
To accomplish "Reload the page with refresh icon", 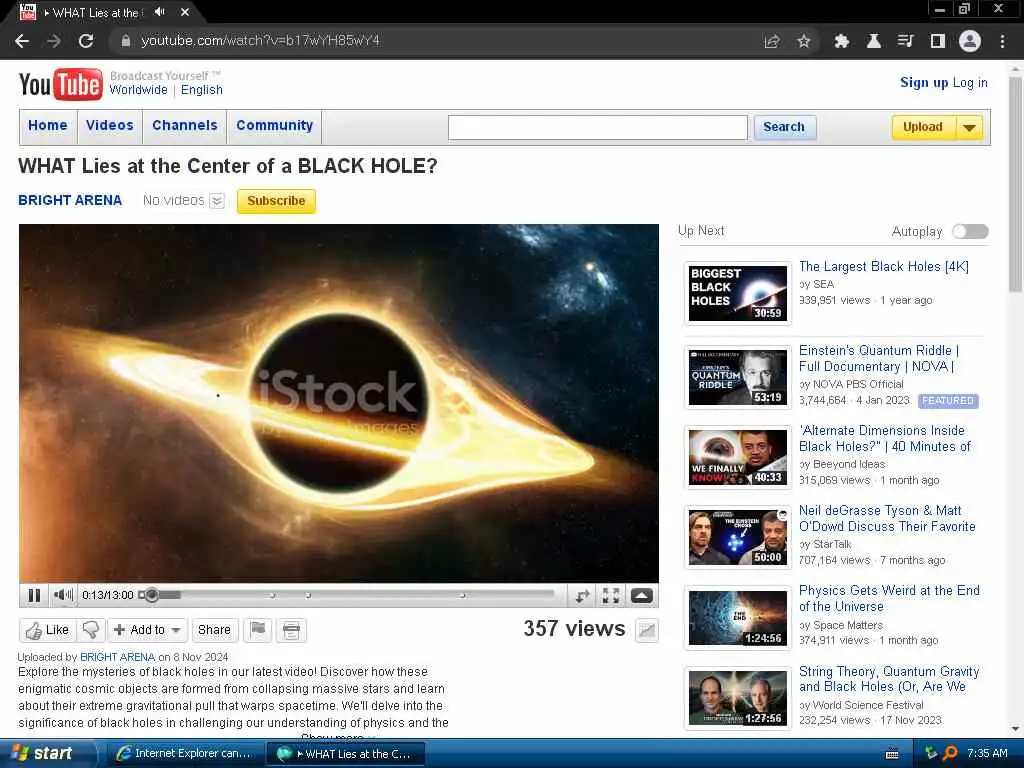I will [86, 41].
